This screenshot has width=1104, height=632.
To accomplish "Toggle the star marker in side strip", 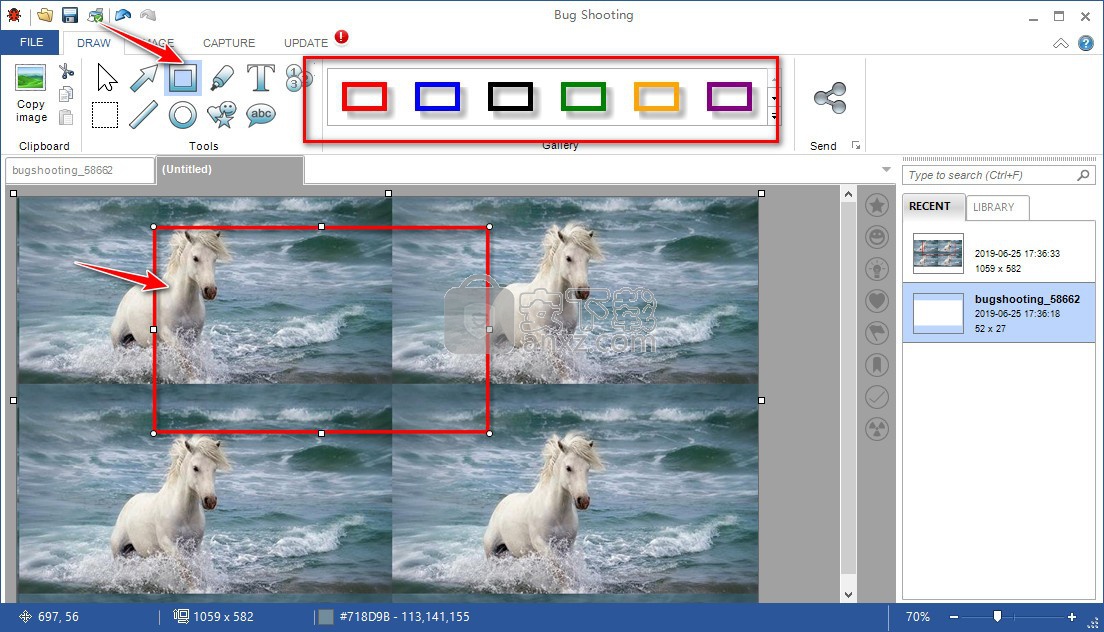I will [877, 205].
